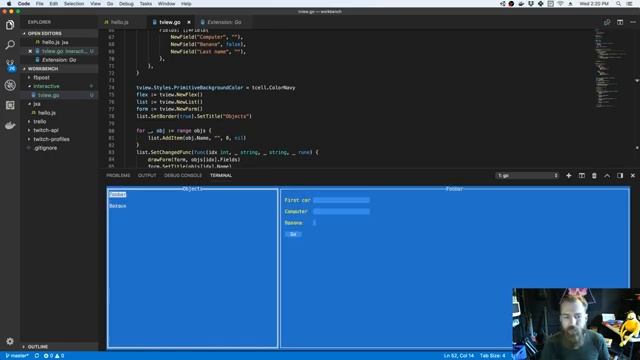Image resolution: width=640 pixels, height=360 pixels.
Task: Open the Search view in activity bar
Action: click(x=10, y=44)
